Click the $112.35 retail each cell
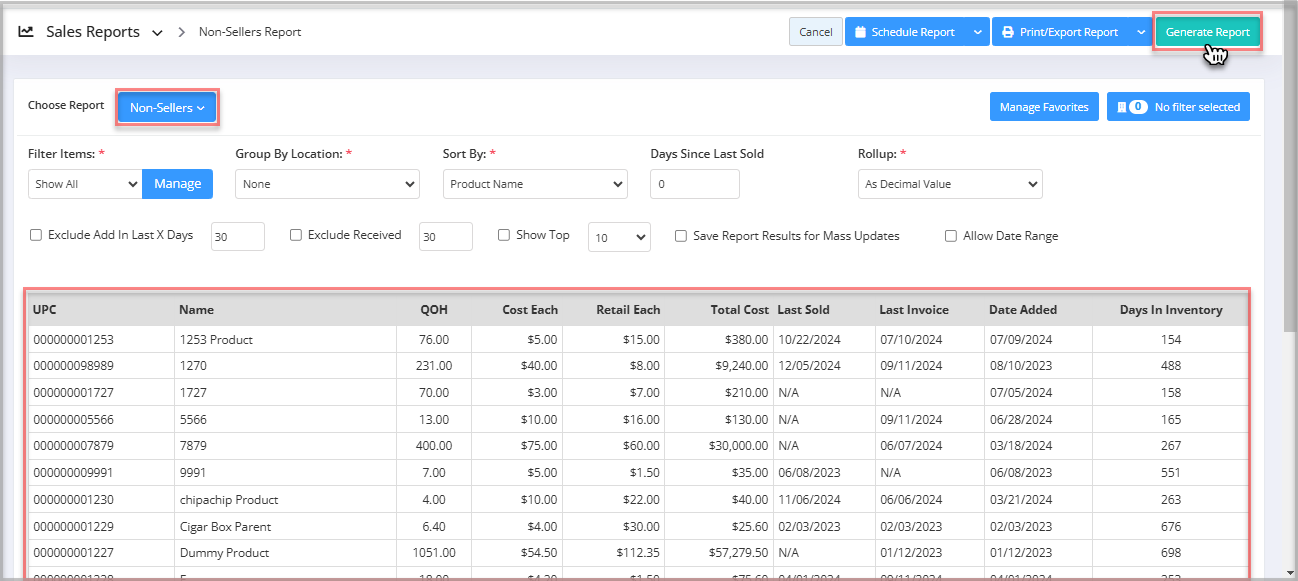This screenshot has height=581, width=1298. click(x=615, y=552)
